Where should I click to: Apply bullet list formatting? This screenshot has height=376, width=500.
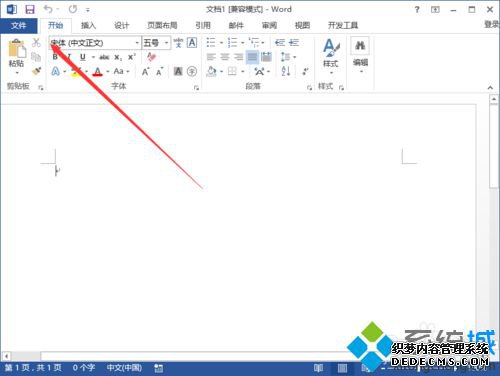[211, 42]
